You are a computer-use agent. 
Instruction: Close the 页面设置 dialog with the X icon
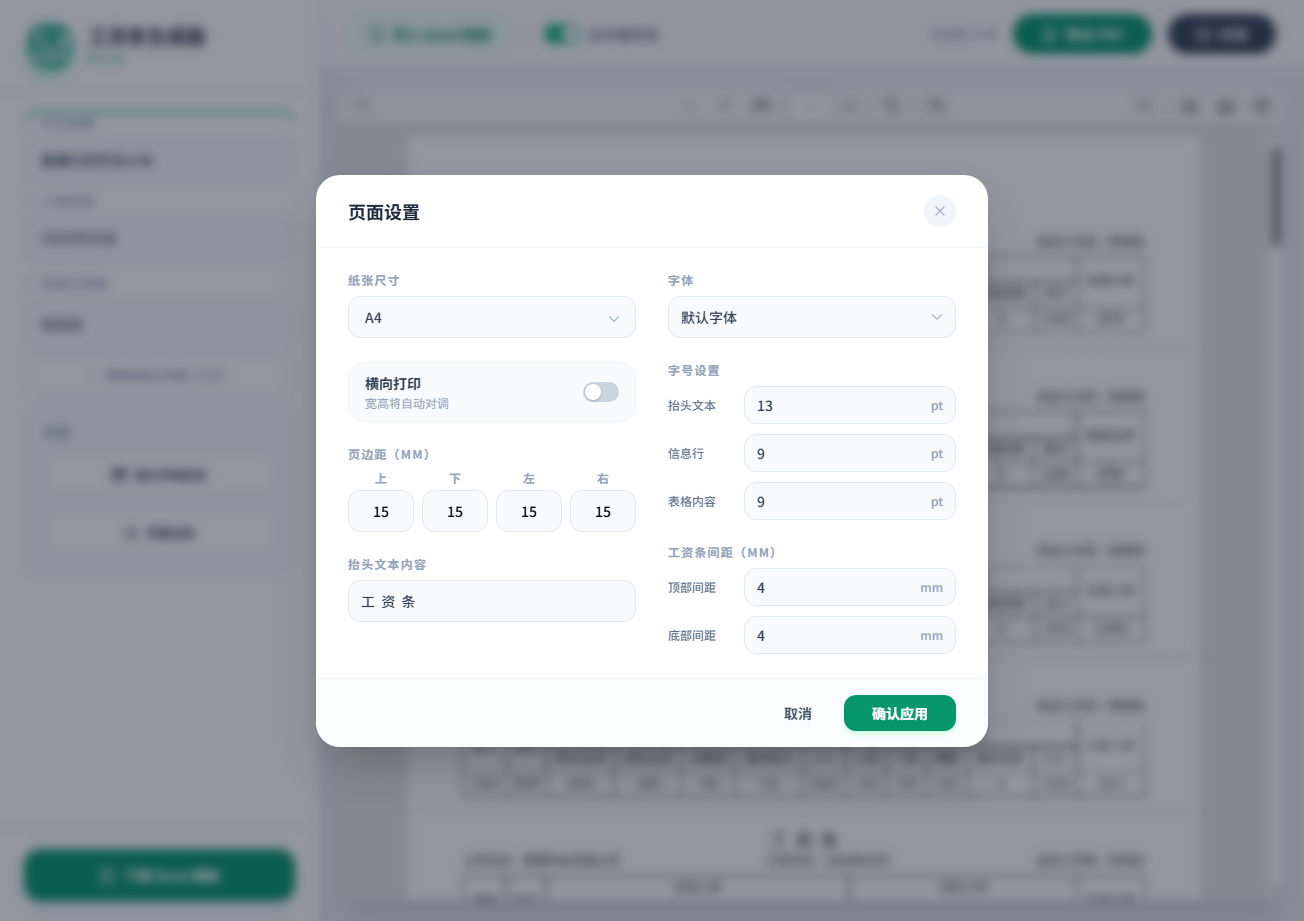click(x=940, y=211)
